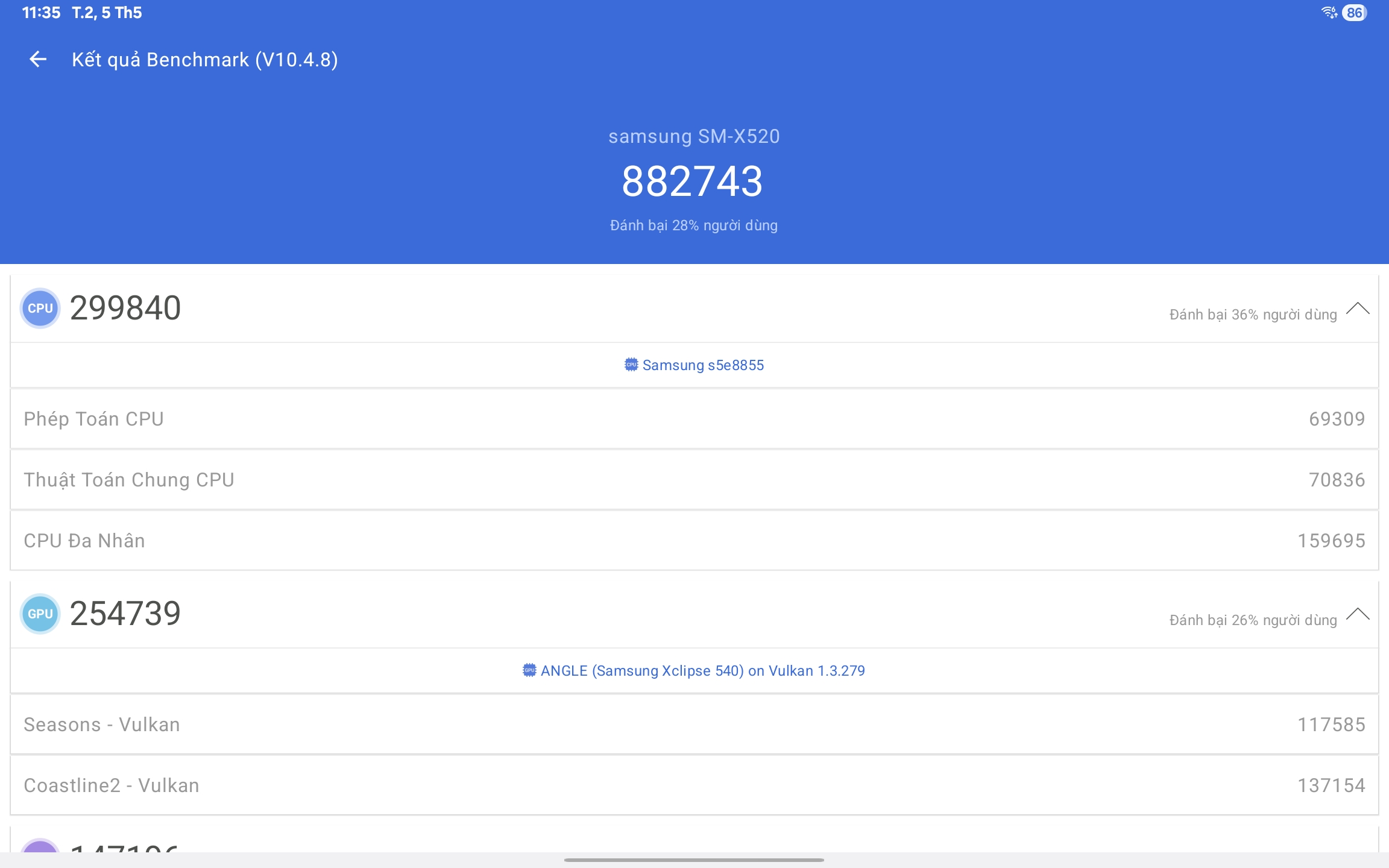1389x868 pixels.
Task: Tap the date T.2, 5 Th5
Action: click(x=107, y=13)
